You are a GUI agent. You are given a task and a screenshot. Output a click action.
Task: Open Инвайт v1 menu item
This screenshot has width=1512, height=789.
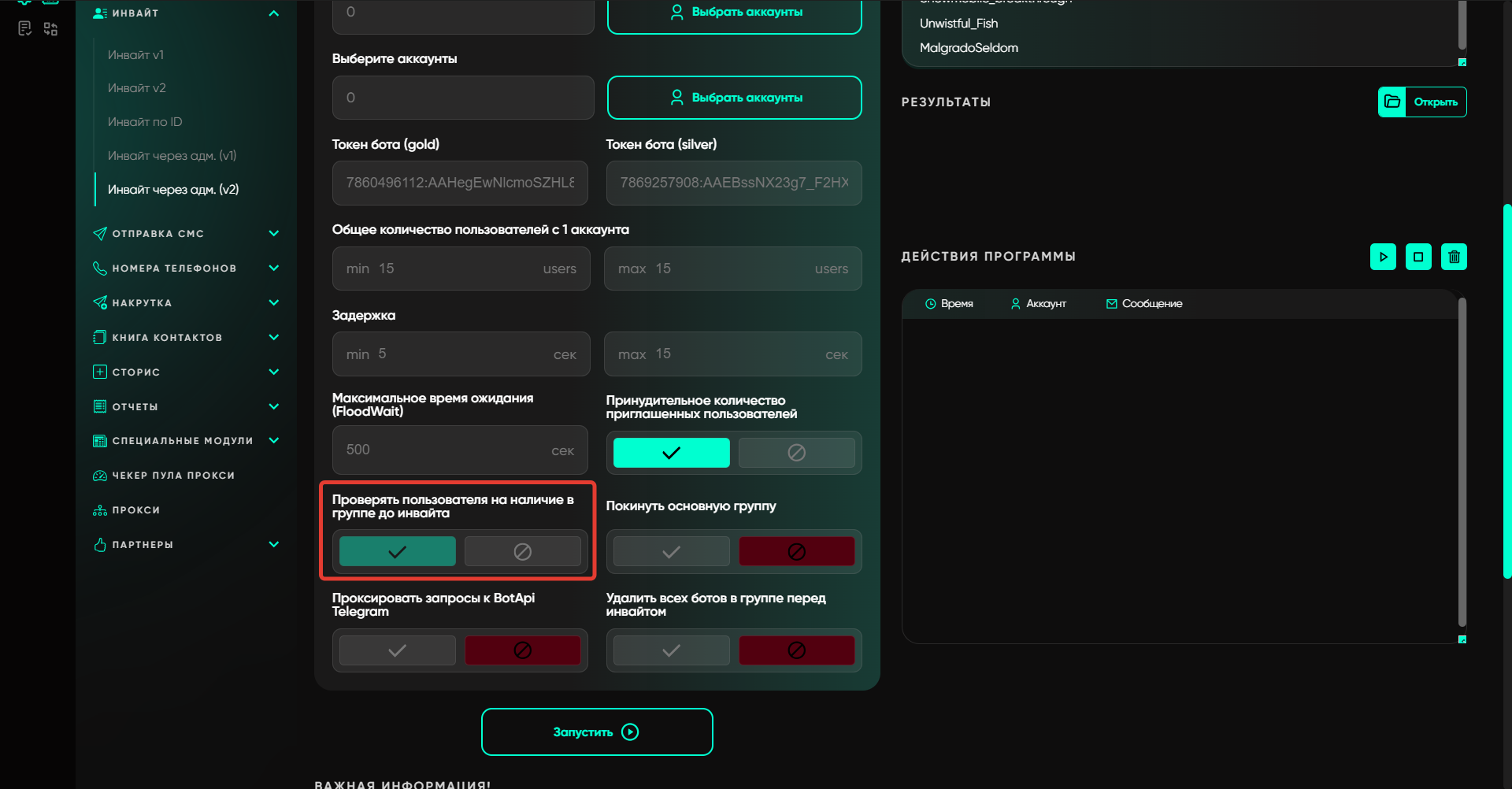[x=135, y=55]
